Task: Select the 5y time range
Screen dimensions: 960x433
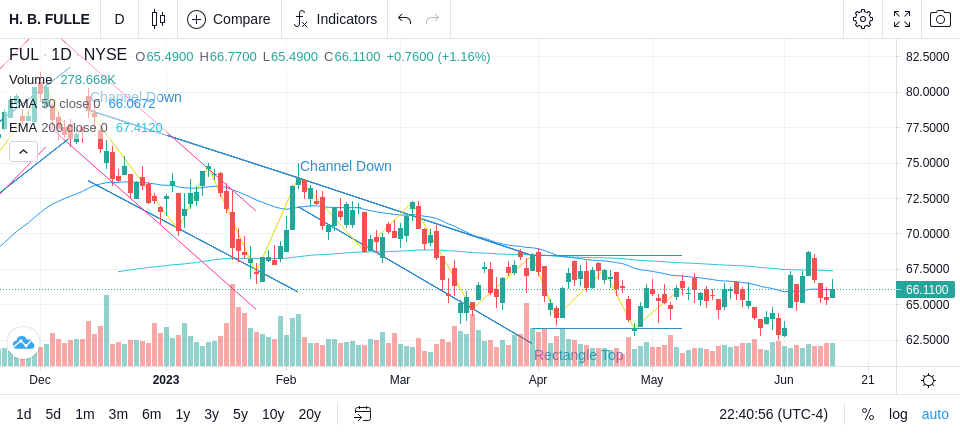Action: (240, 414)
